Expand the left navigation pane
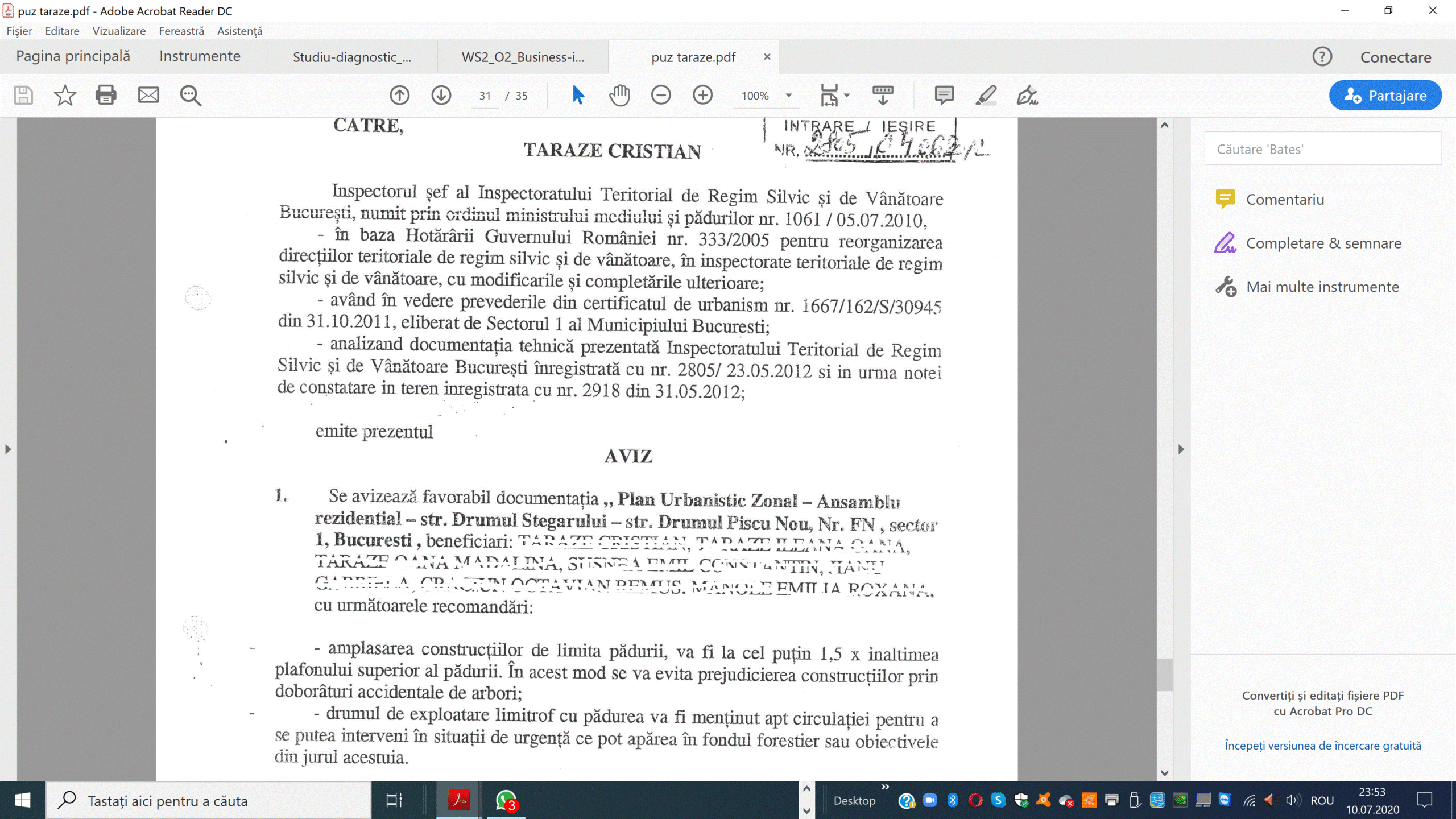Screen dimensions: 1456x819 coord(7,449)
